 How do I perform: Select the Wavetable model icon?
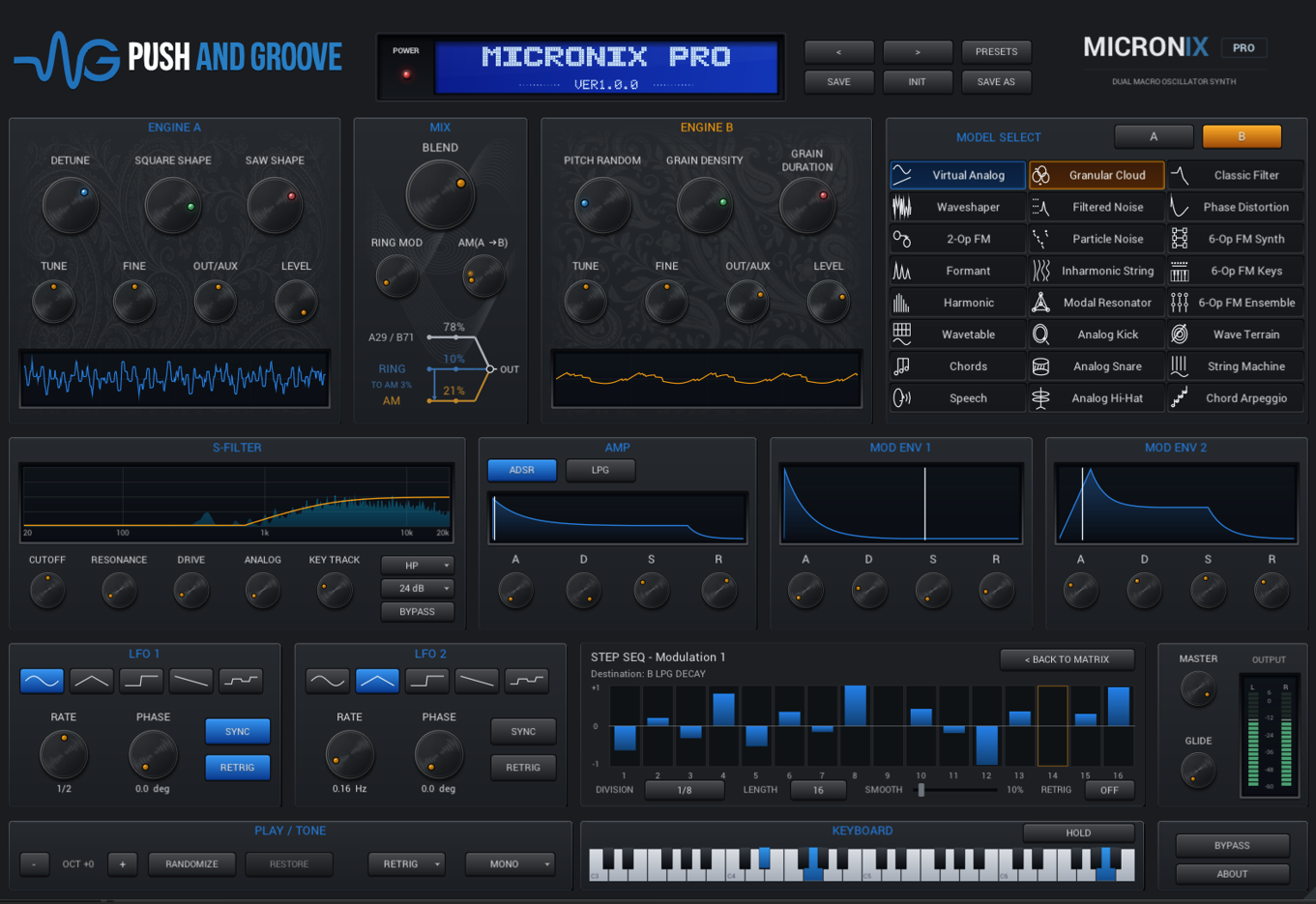coord(902,335)
